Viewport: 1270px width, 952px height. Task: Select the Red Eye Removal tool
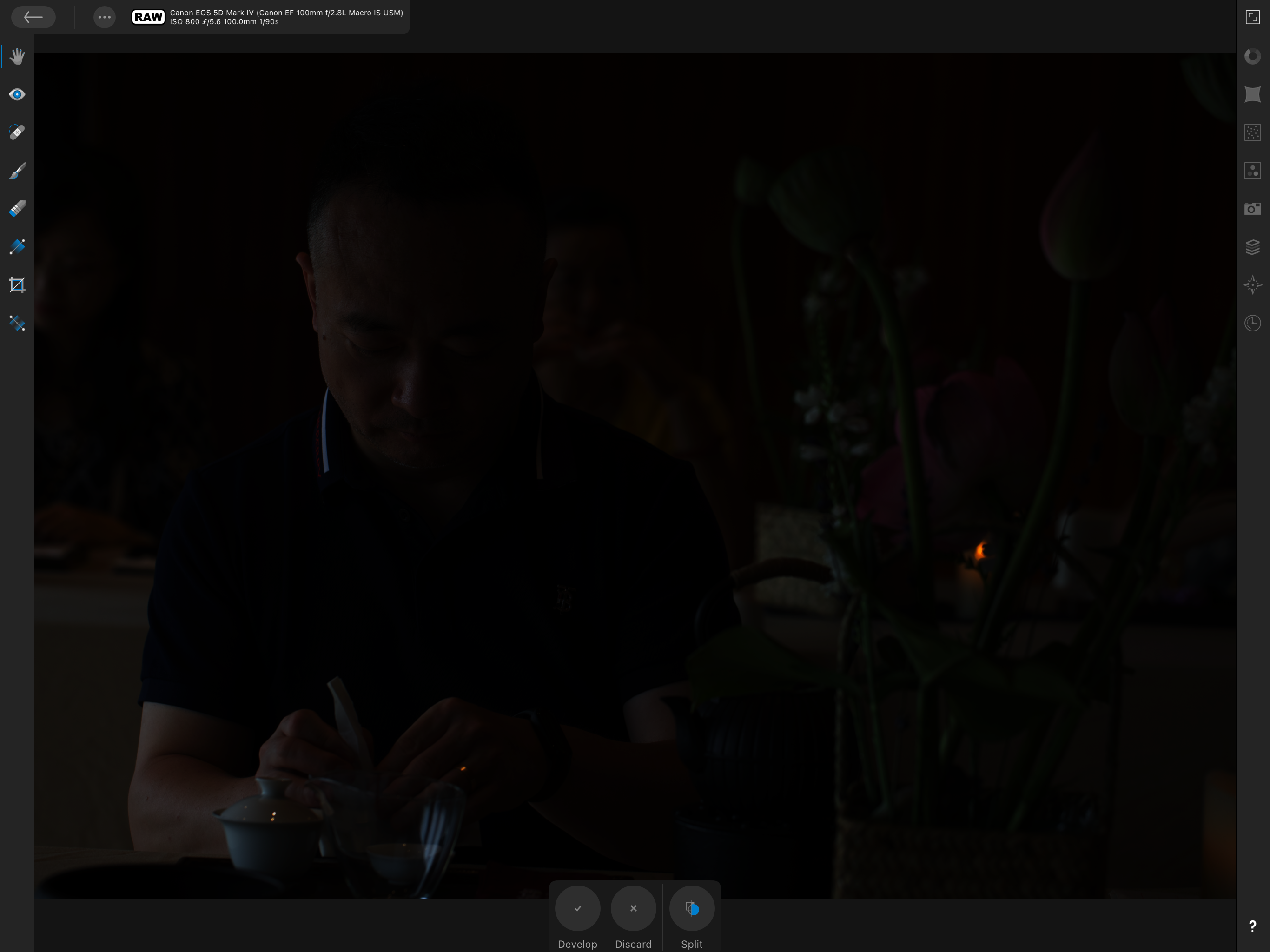click(x=17, y=94)
